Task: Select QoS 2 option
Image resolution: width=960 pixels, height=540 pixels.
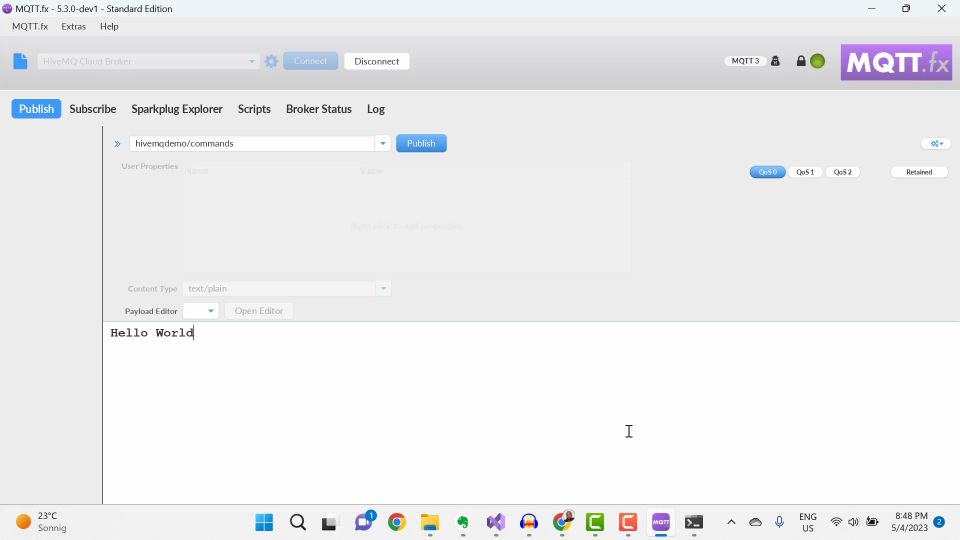Action: point(842,172)
